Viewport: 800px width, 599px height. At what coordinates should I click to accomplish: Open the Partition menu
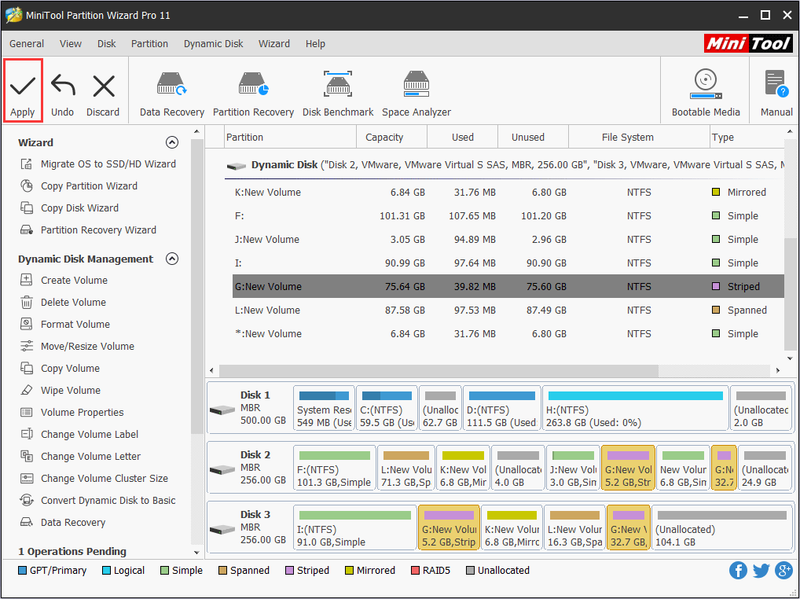149,44
